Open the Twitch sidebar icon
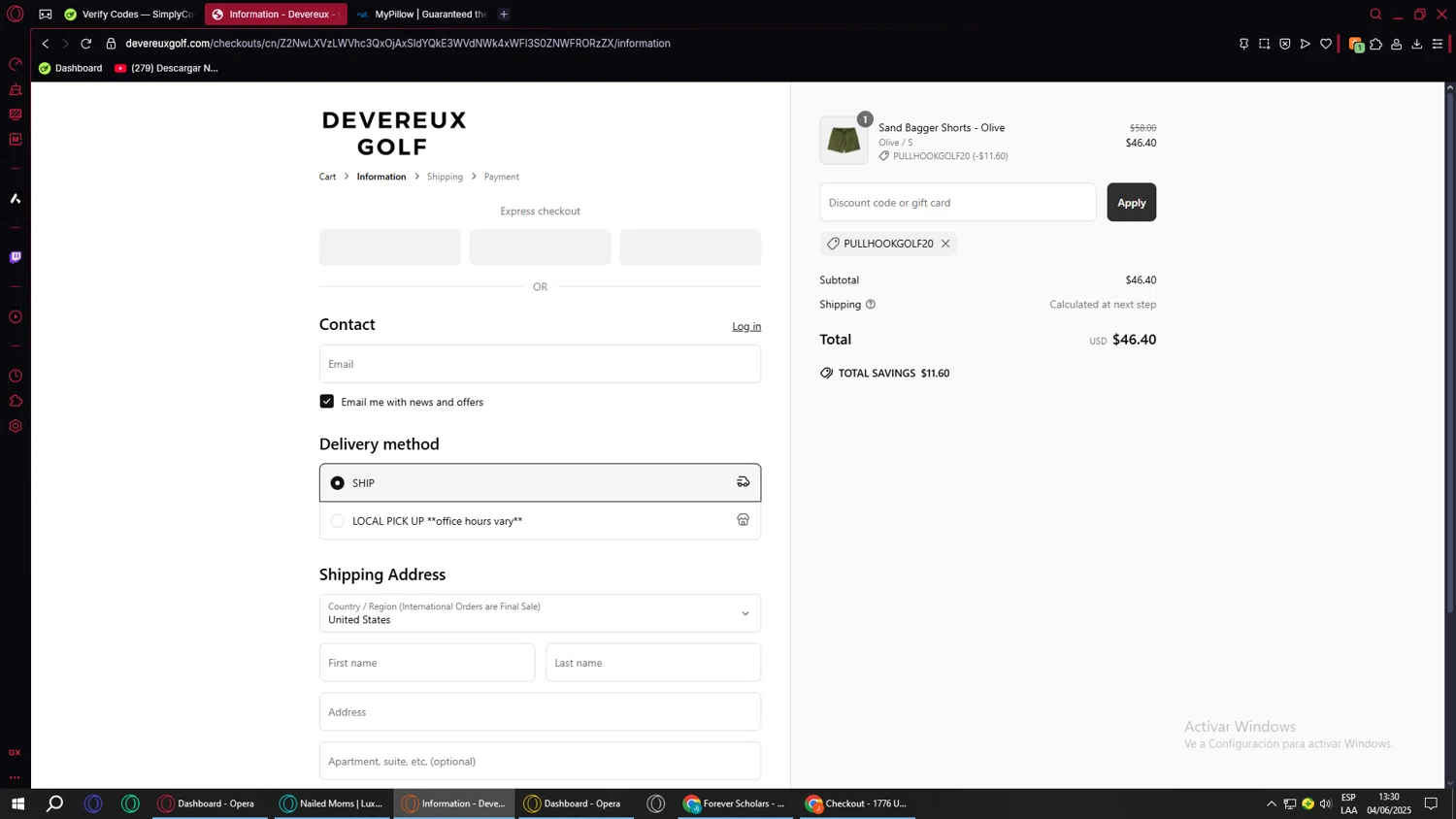Image resolution: width=1456 pixels, height=819 pixels. (x=16, y=257)
